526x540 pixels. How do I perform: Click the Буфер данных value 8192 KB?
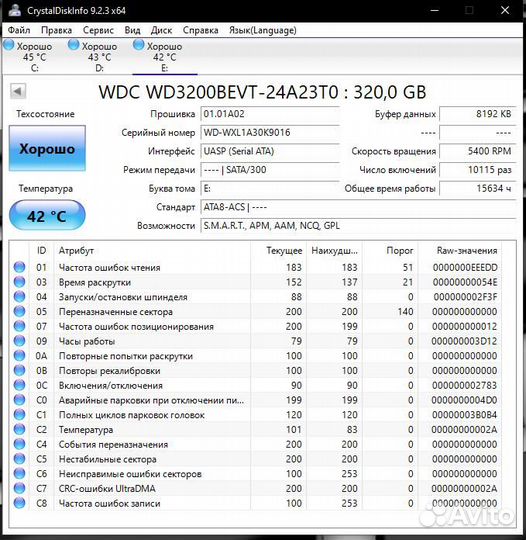[x=478, y=114]
